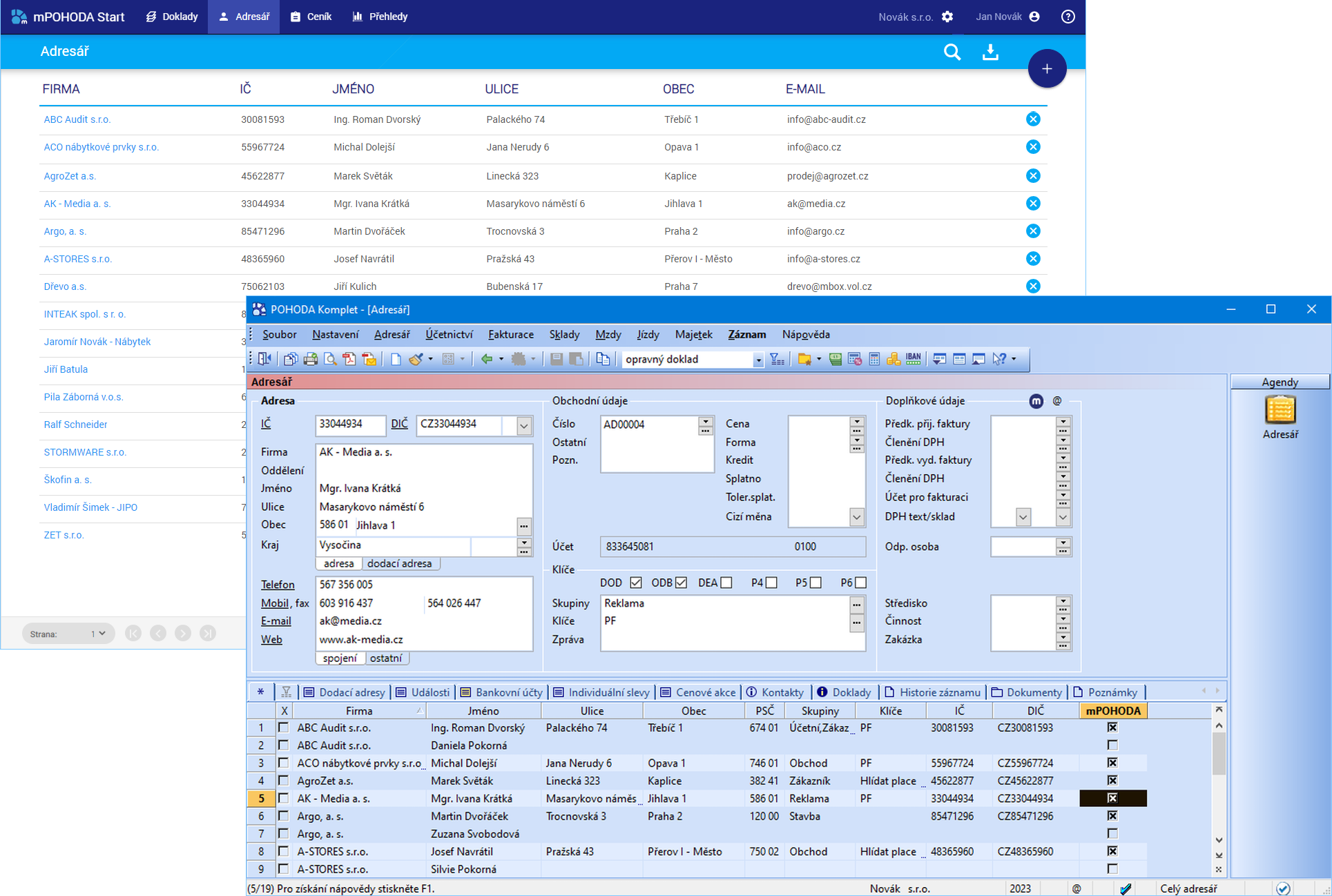This screenshot has height=896, width=1332.
Task: Click the Telefon label link
Action: pos(278,585)
